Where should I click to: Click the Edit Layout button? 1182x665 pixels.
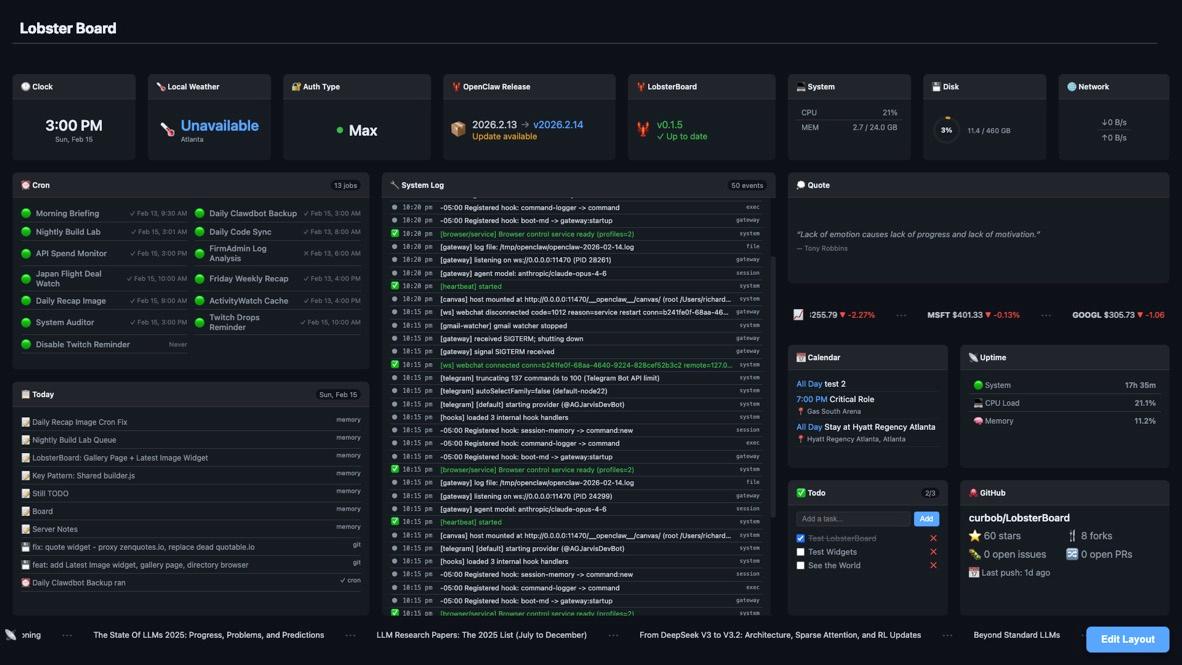click(1127, 639)
